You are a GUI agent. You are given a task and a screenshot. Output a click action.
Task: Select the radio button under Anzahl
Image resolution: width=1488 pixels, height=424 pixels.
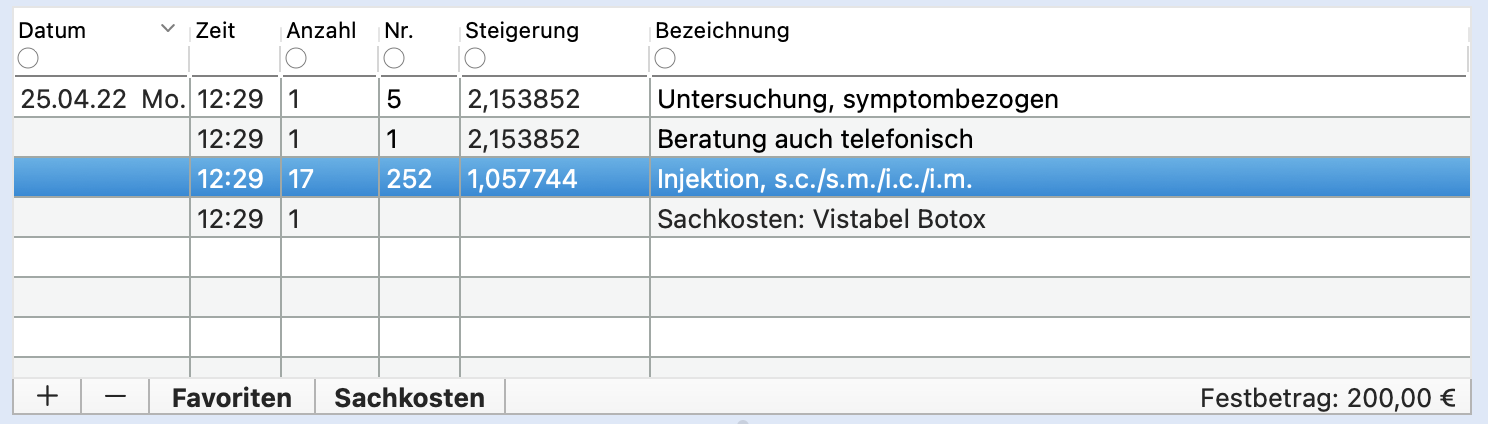coord(296,59)
